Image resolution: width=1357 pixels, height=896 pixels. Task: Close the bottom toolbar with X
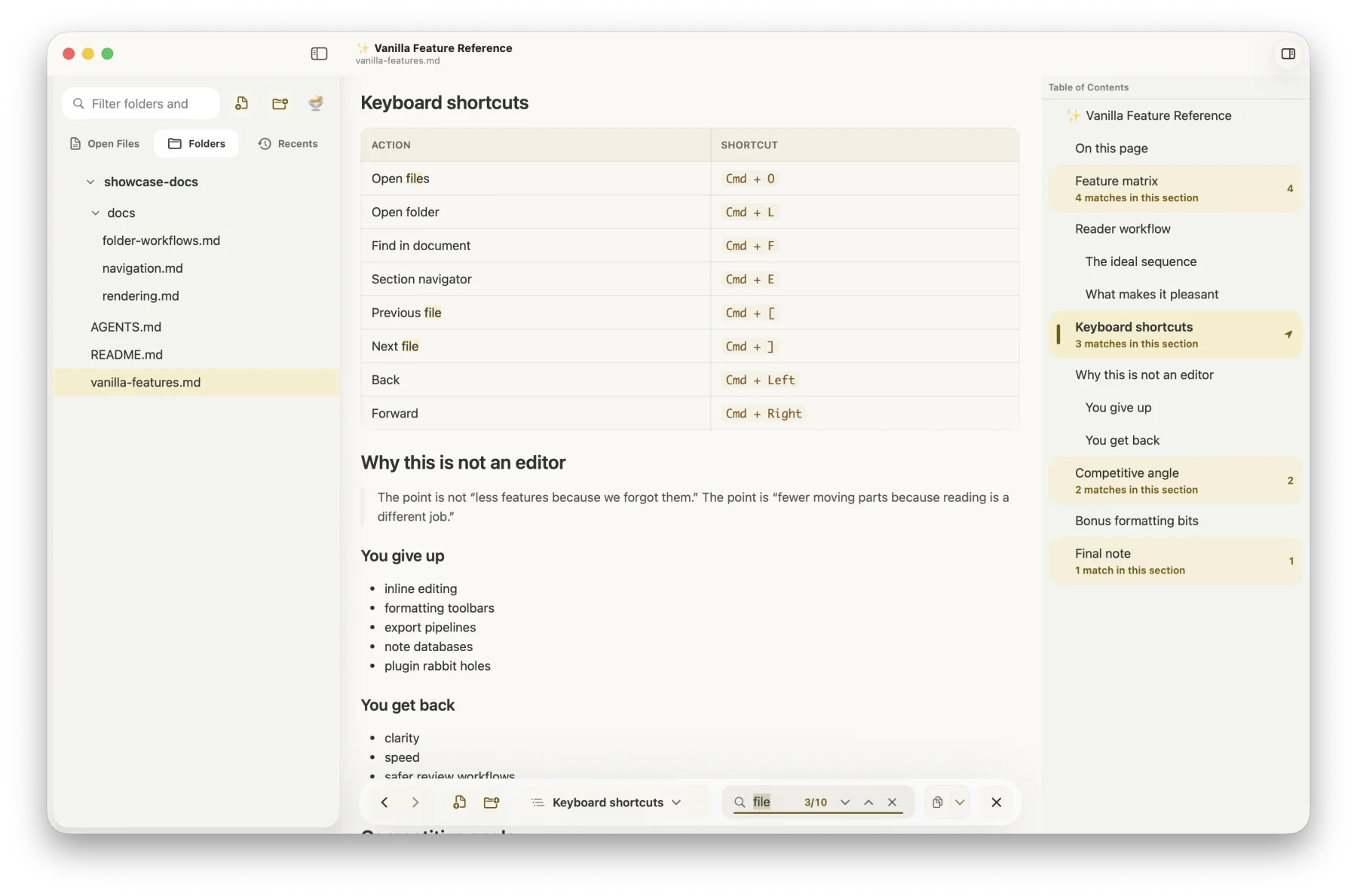point(997,803)
